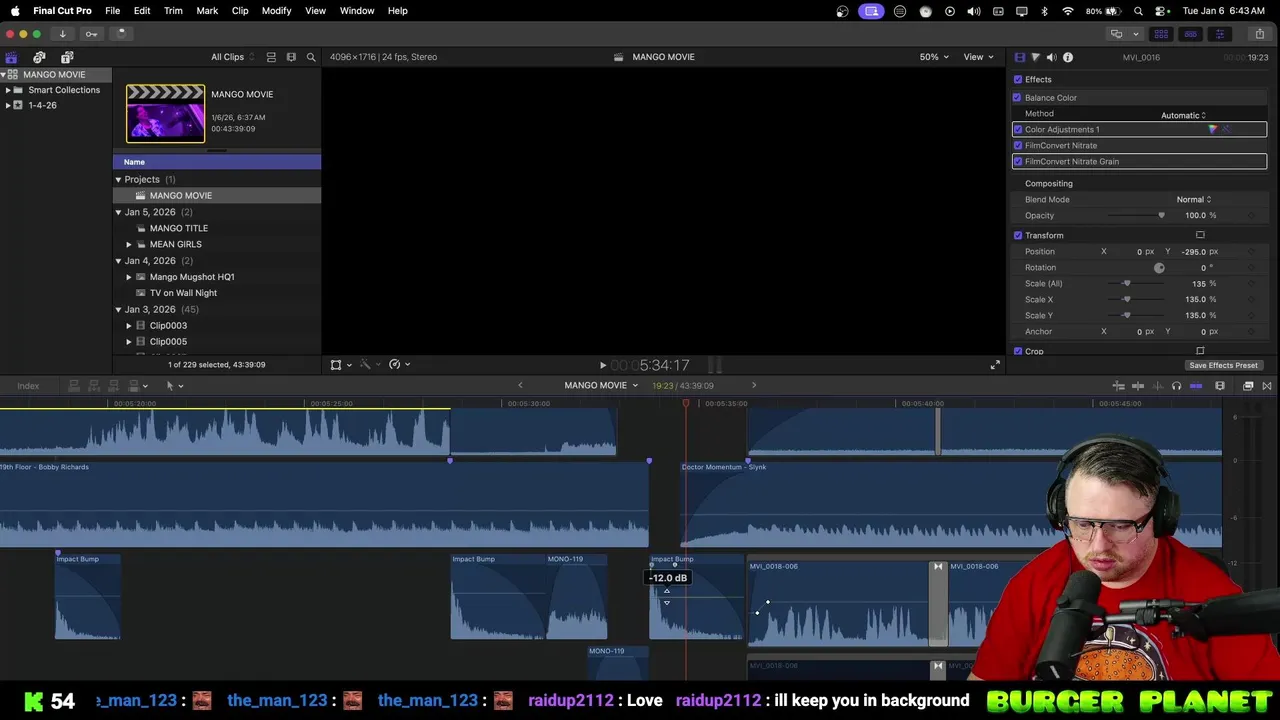Open the Clip menu
1280x720 pixels.
(x=240, y=11)
